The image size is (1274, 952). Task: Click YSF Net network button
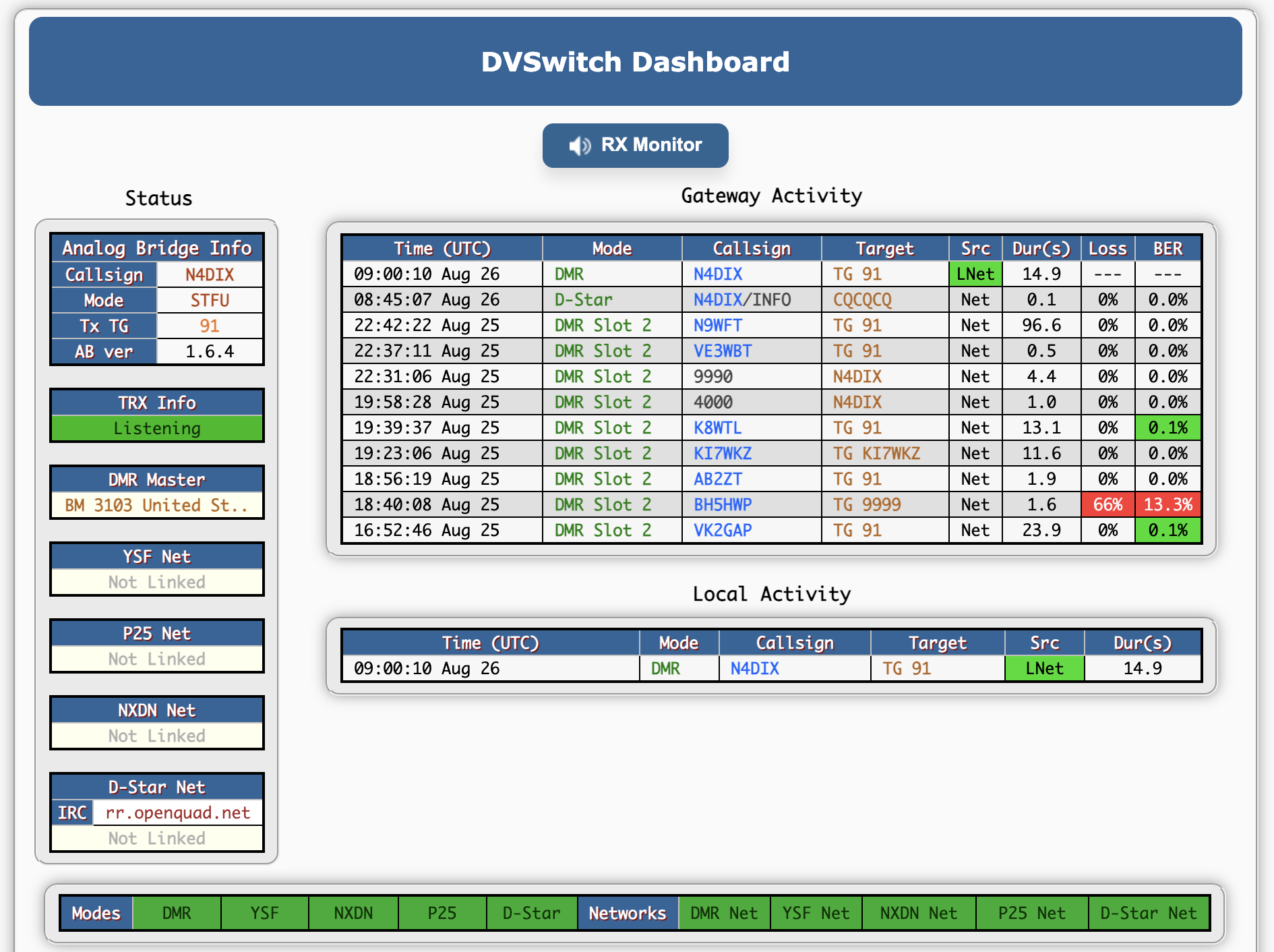[x=816, y=913]
